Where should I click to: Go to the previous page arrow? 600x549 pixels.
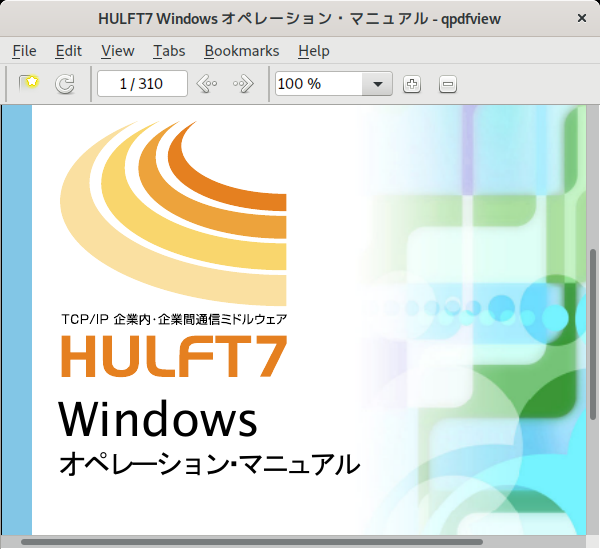click(207, 84)
